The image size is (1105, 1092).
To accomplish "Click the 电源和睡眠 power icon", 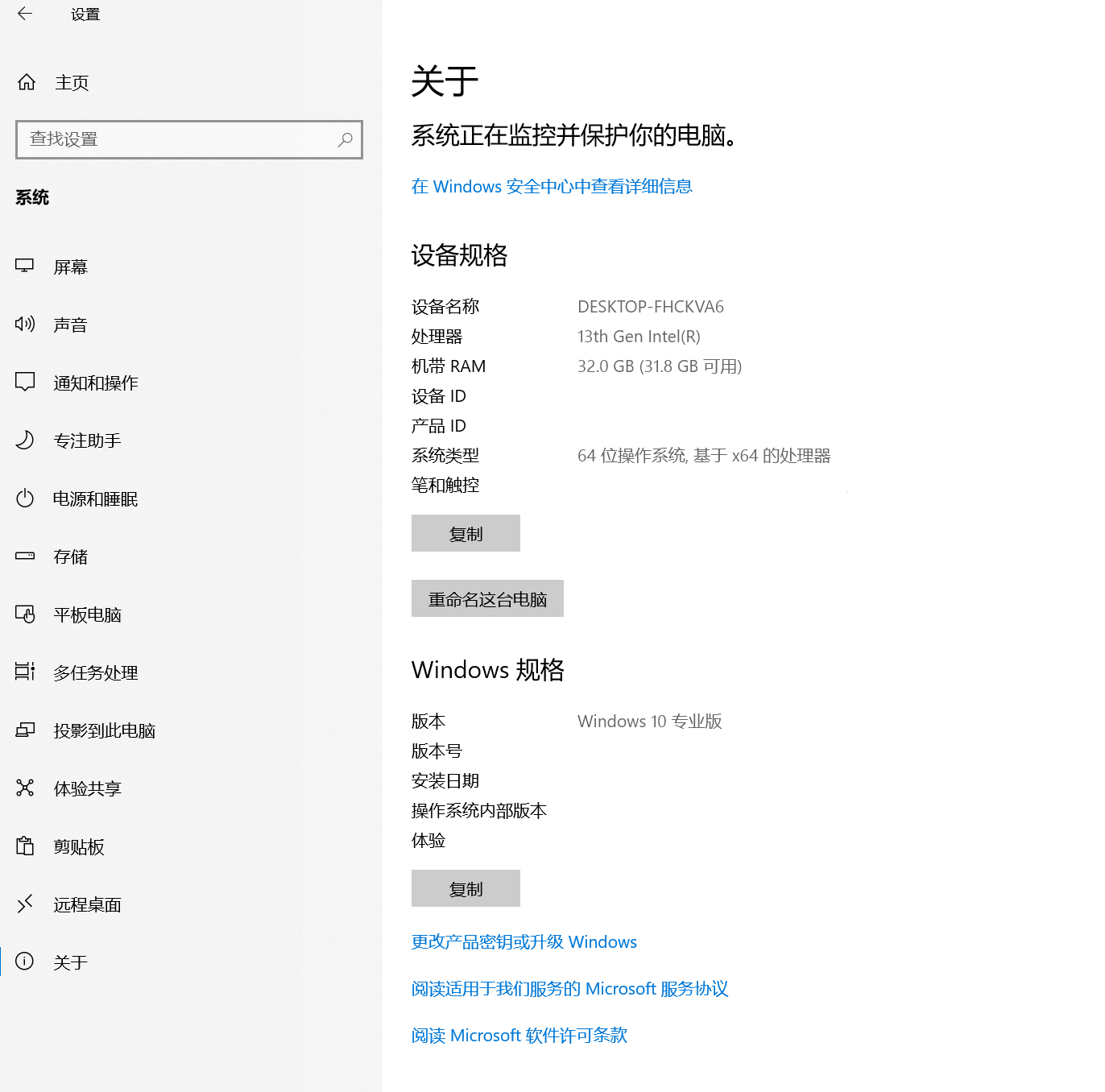I will point(25,498).
